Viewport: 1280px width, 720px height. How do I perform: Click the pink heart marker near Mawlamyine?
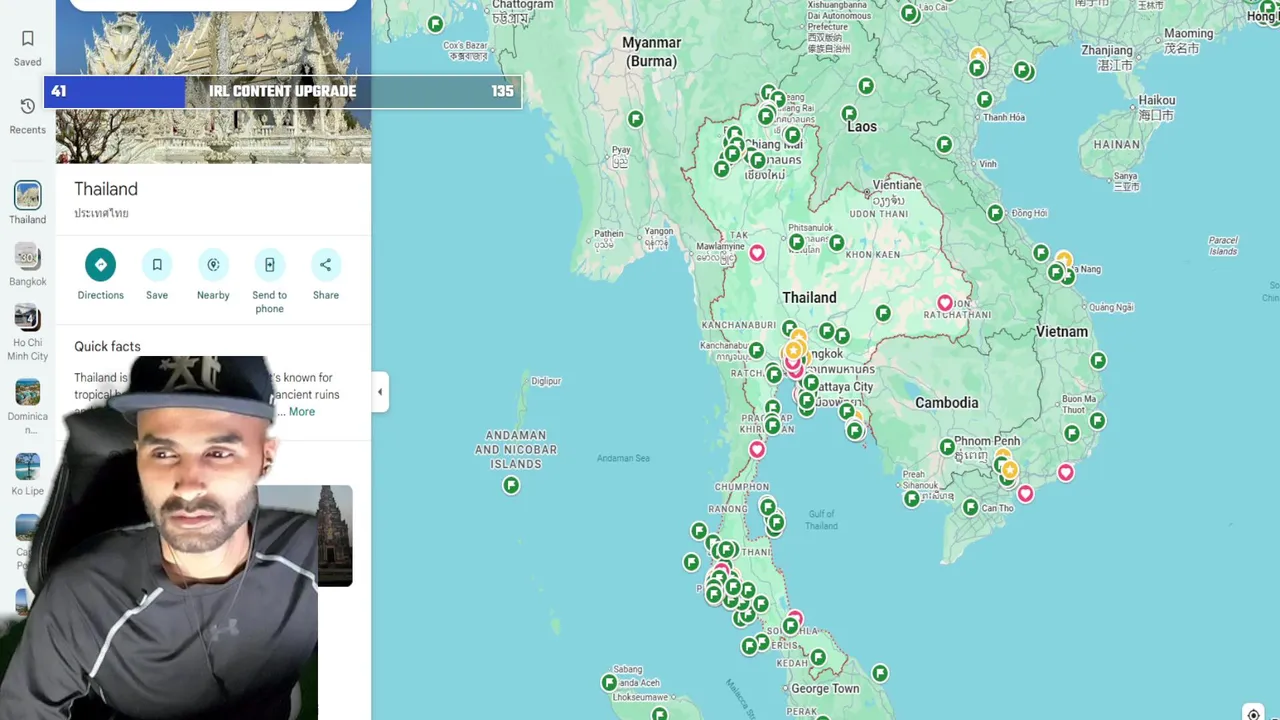[x=757, y=253]
